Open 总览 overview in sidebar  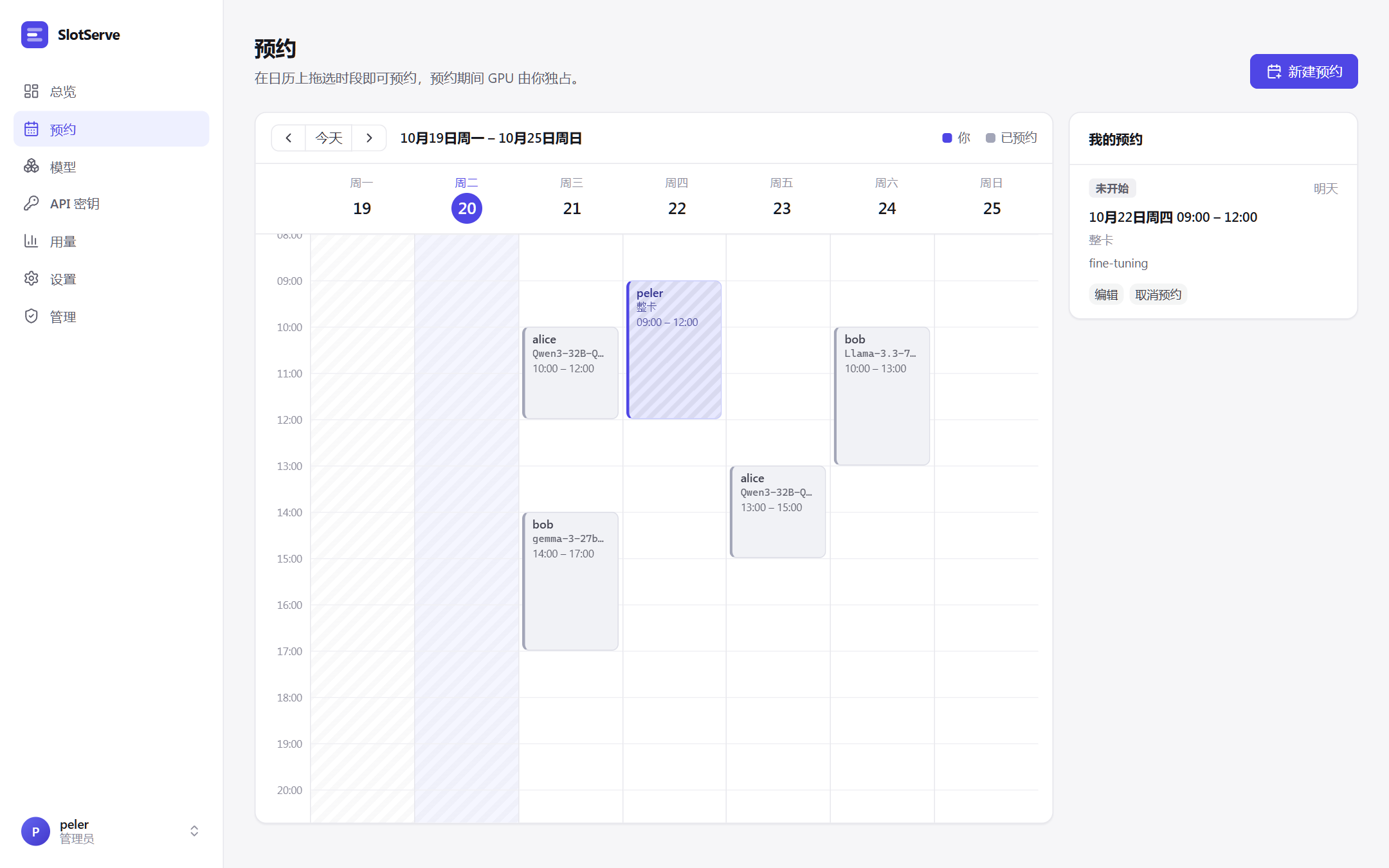click(x=111, y=91)
